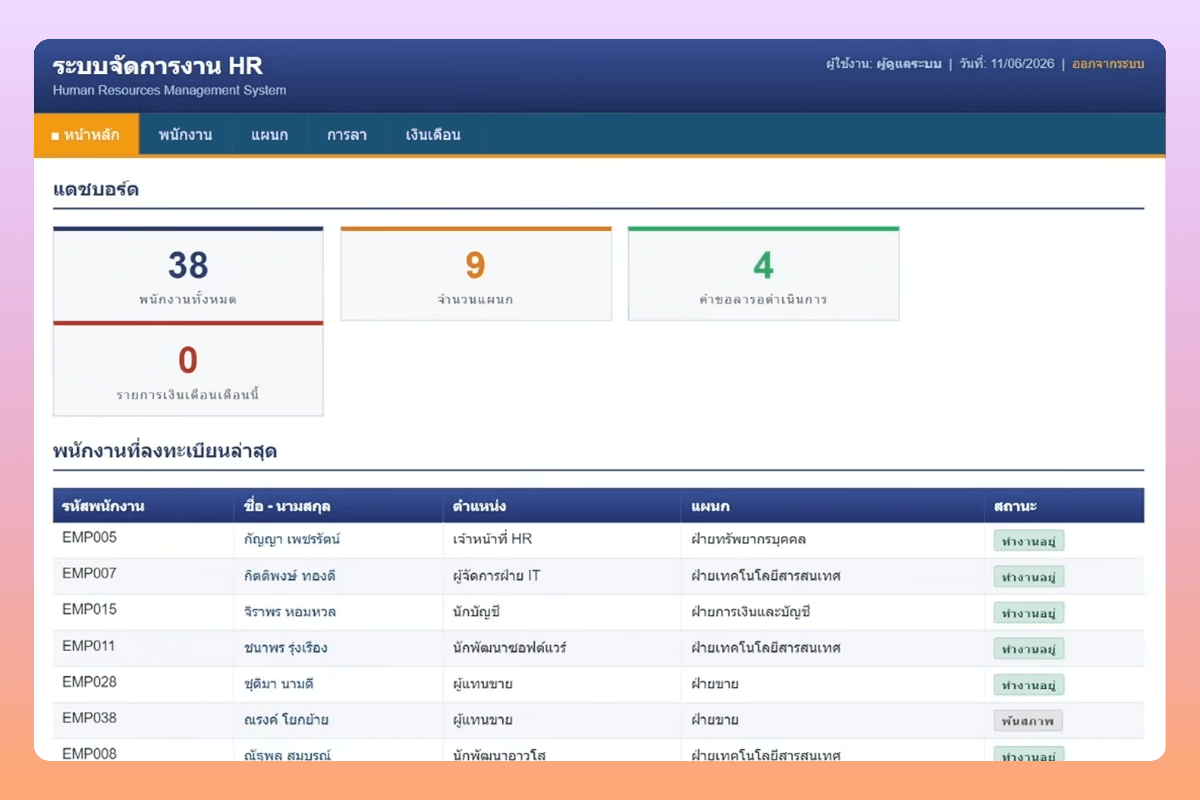Open employee ธนาพร รุ่งเรือง name link
Screen dimensions: 1200x800
point(286,647)
